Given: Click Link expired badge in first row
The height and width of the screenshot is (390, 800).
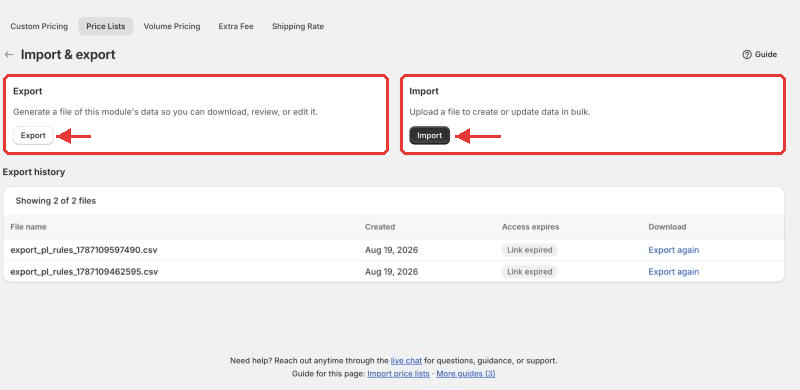Looking at the screenshot, I should [x=530, y=250].
